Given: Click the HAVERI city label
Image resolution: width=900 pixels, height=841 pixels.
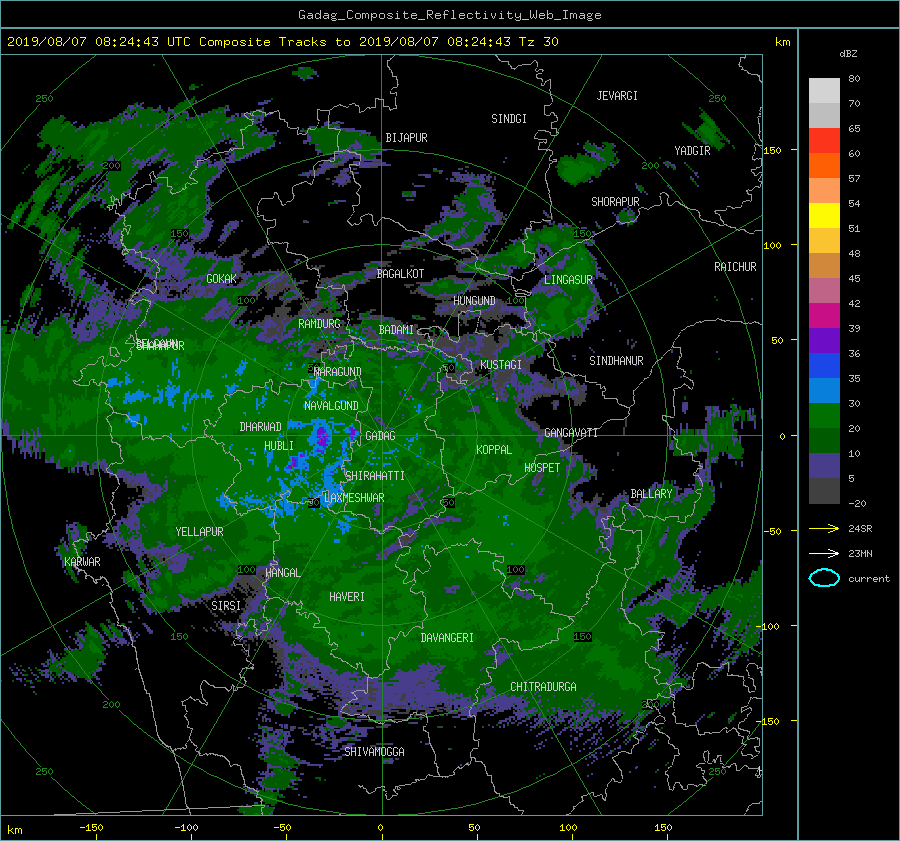Looking at the screenshot, I should tap(347, 597).
